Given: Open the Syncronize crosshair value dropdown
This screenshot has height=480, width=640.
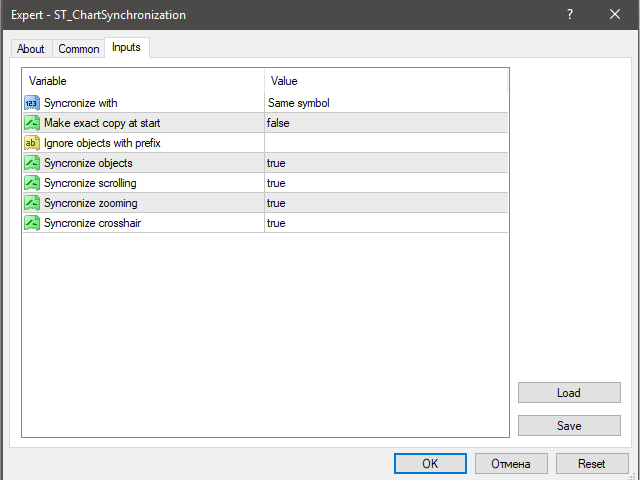Looking at the screenshot, I should coord(385,223).
